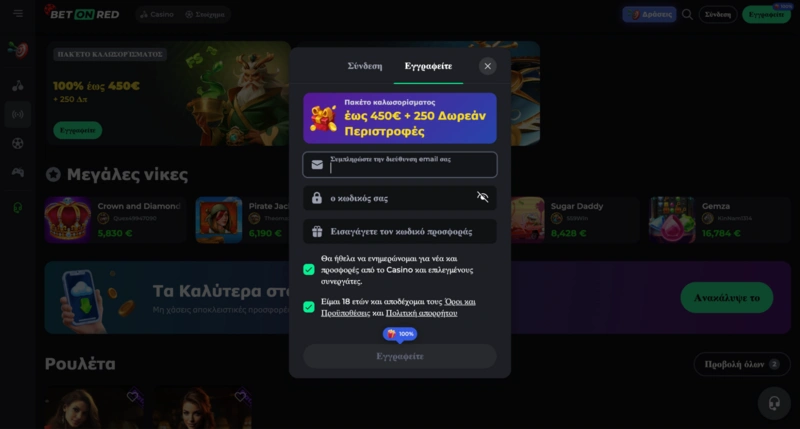Click the Προβολή όλων button for roulette
The image size is (800, 429).
tap(742, 364)
